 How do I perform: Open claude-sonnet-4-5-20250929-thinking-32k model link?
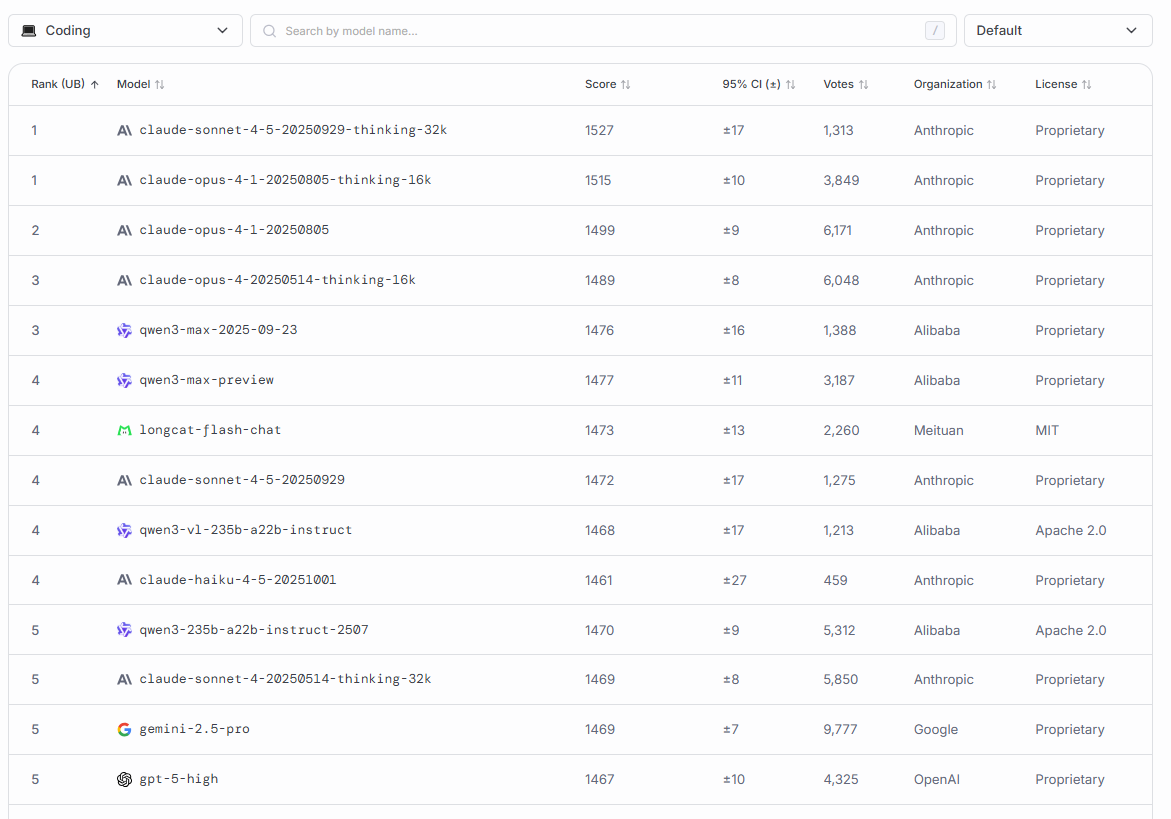click(x=293, y=130)
